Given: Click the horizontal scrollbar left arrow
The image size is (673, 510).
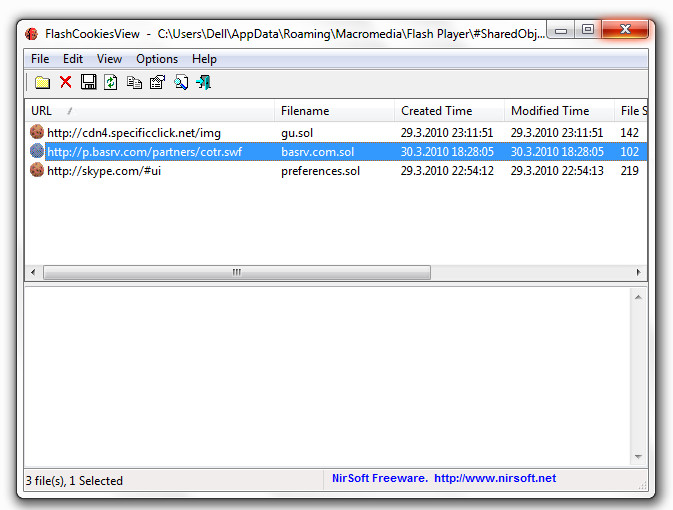Looking at the screenshot, I should click(33, 272).
